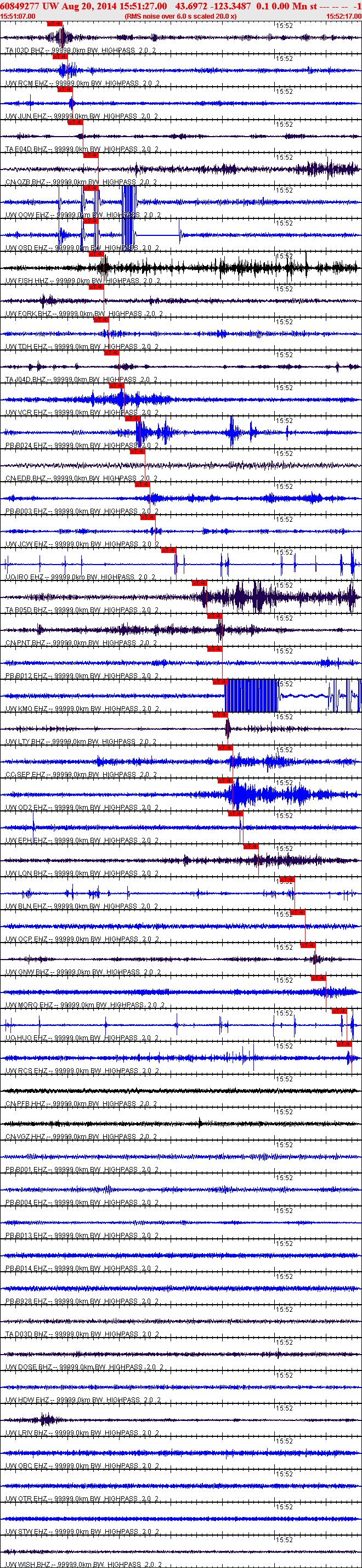Select the UW RCM EHZ station label
362x1568 pixels.
(82, 83)
